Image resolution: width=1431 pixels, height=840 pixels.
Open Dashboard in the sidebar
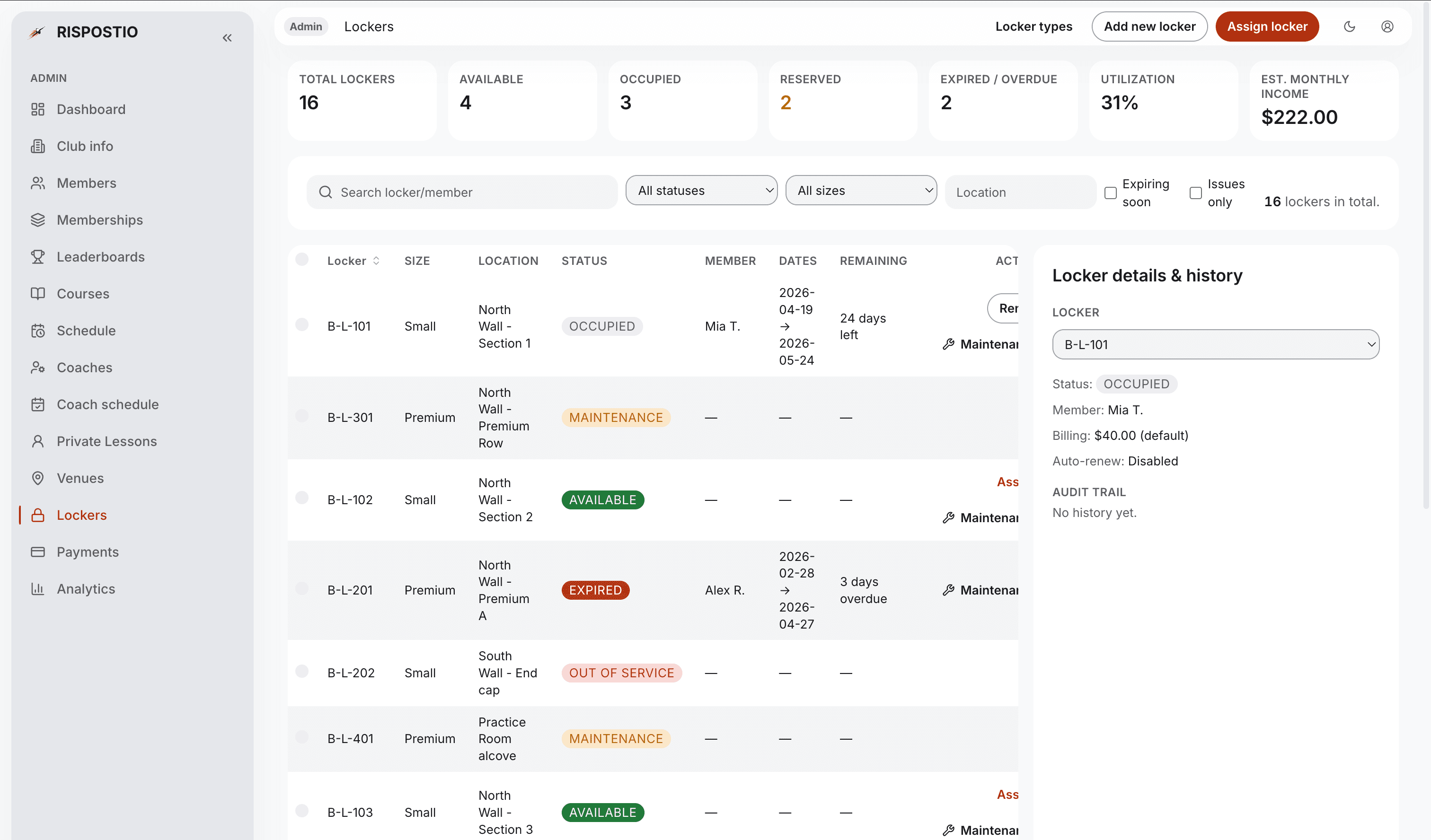91,109
